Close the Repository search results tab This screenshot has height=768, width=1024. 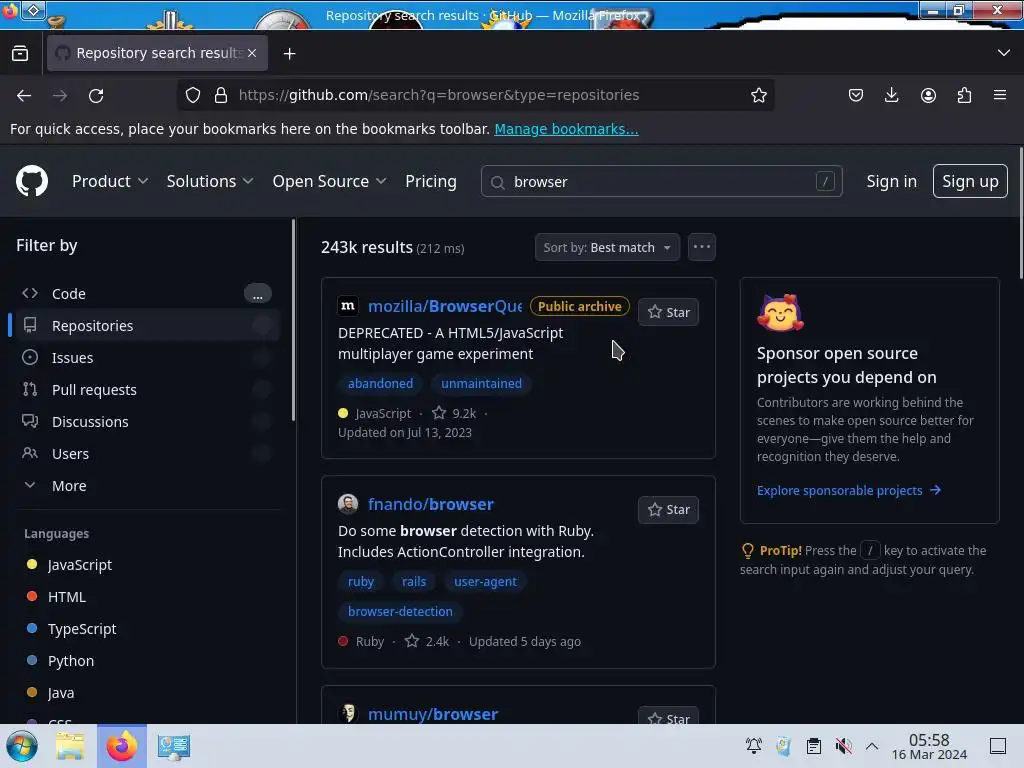click(252, 53)
